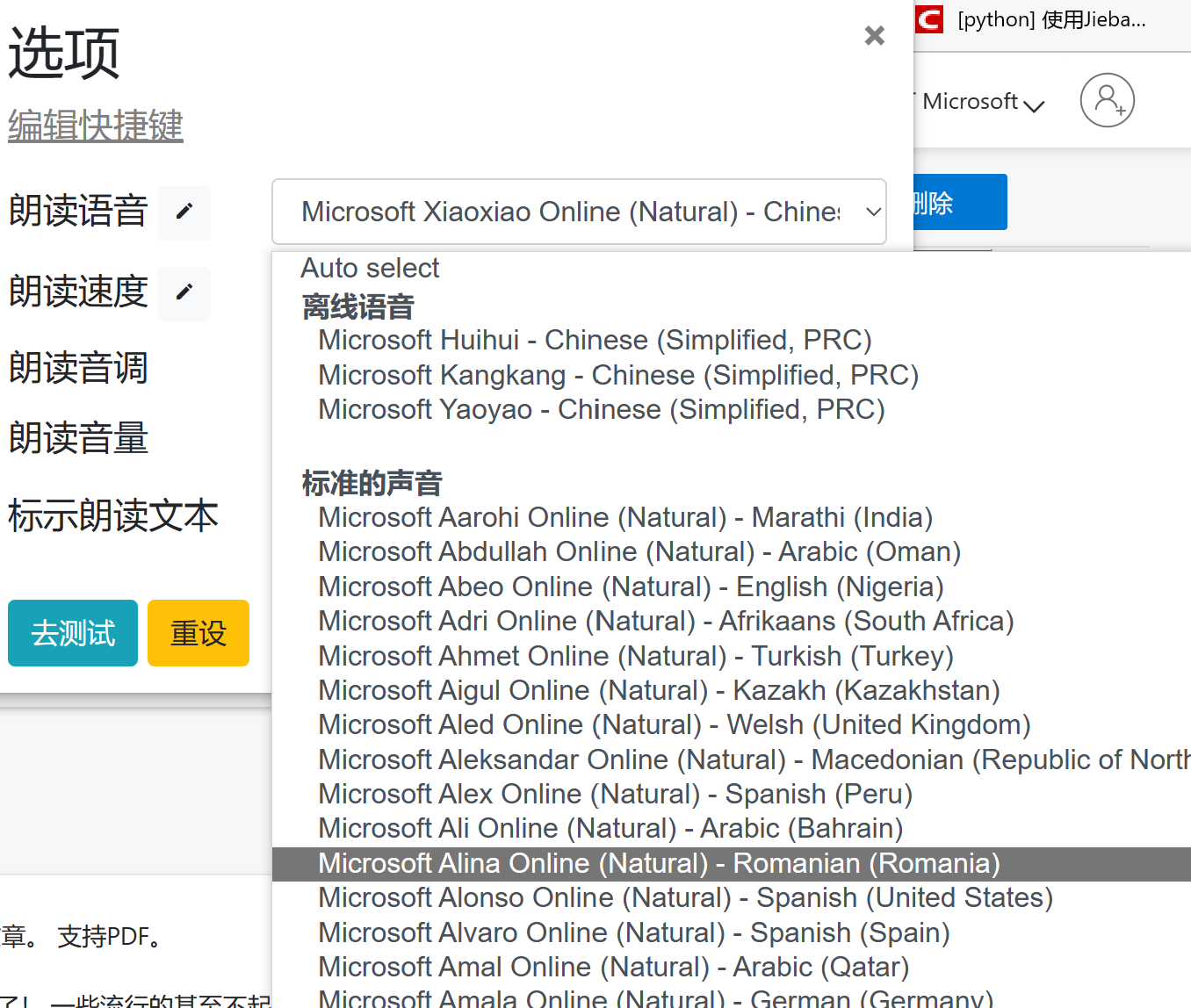Open the voice selection dropdown
The image size is (1191, 1008).
point(579,212)
